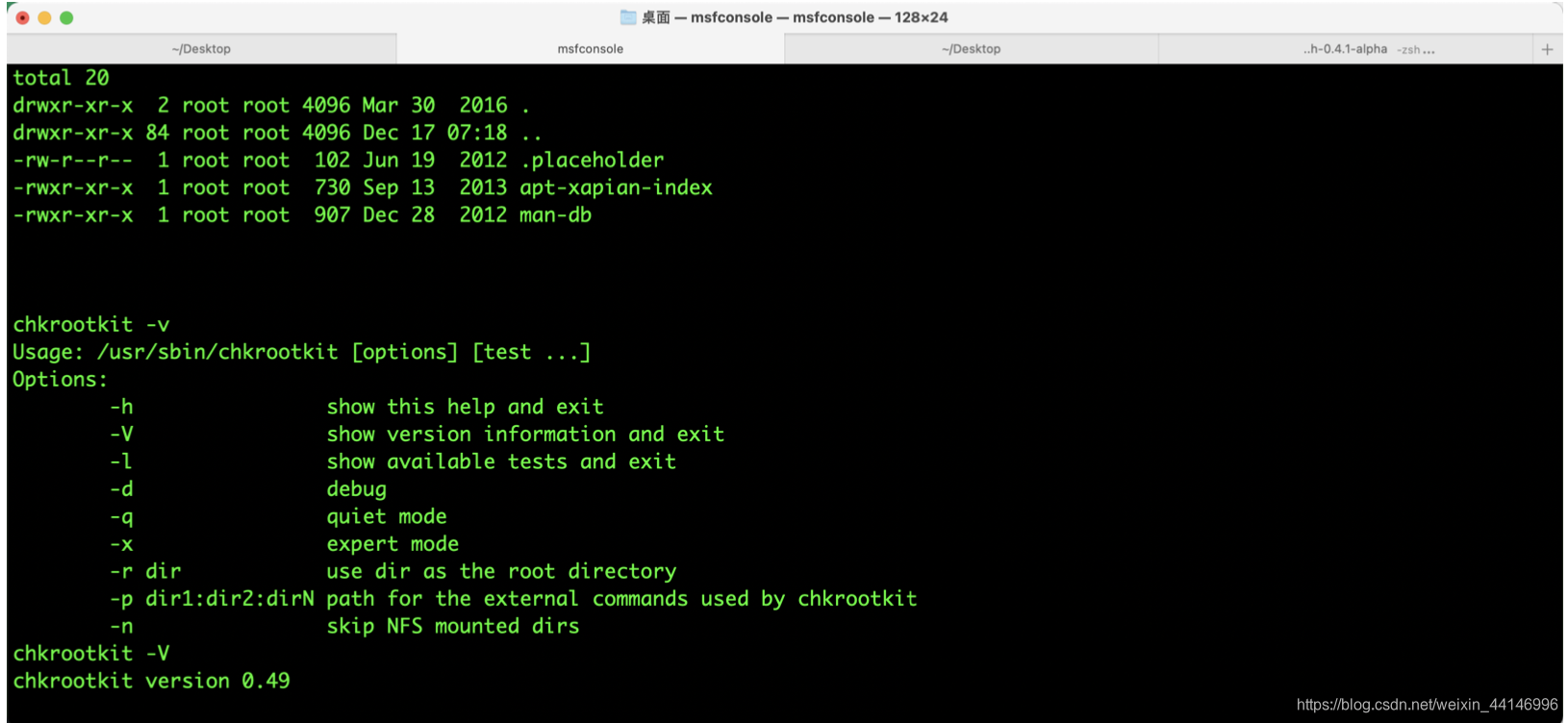Click '-p dir1:dir2:dirN' option flag

[212, 599]
